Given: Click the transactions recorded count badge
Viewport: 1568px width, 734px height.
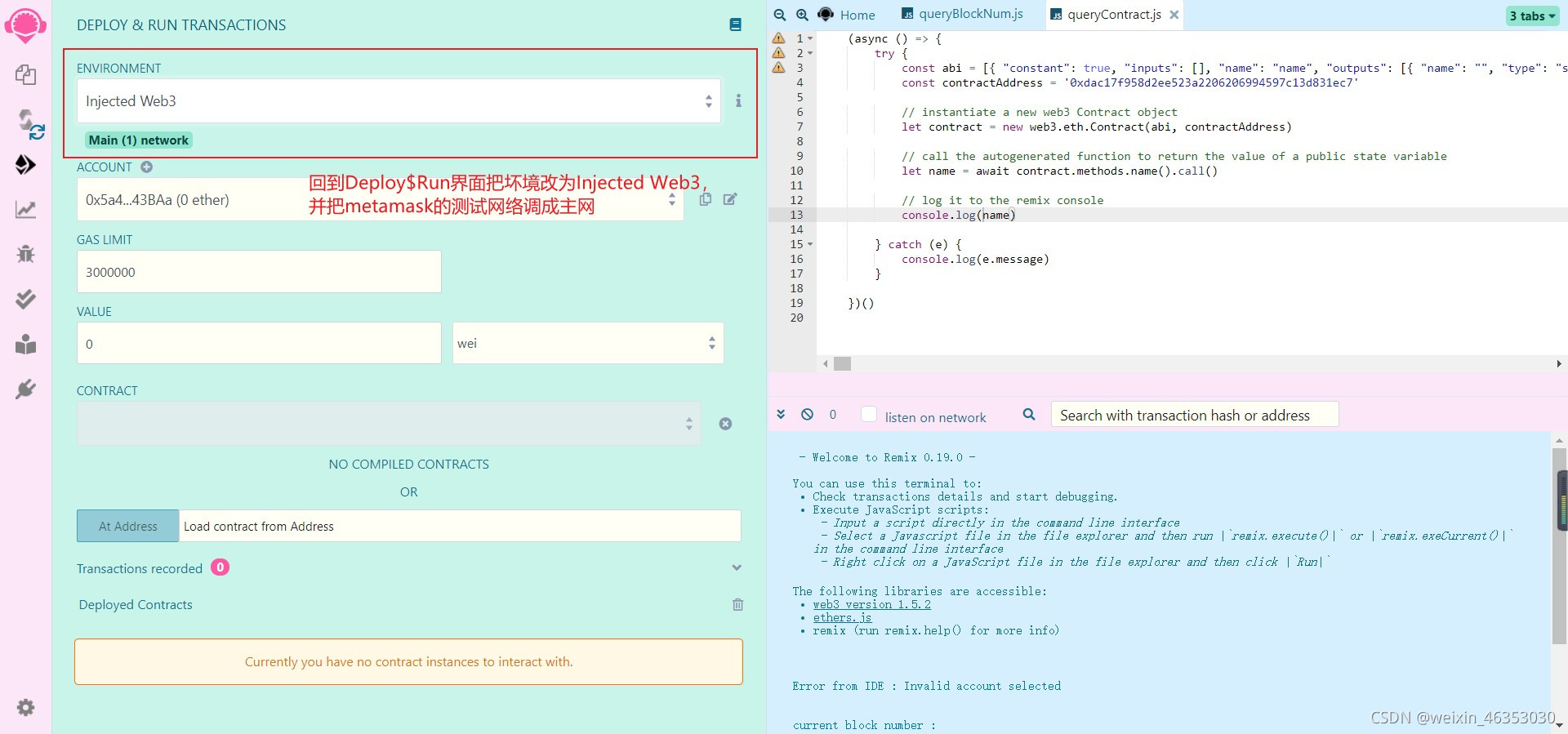Looking at the screenshot, I should 220,567.
